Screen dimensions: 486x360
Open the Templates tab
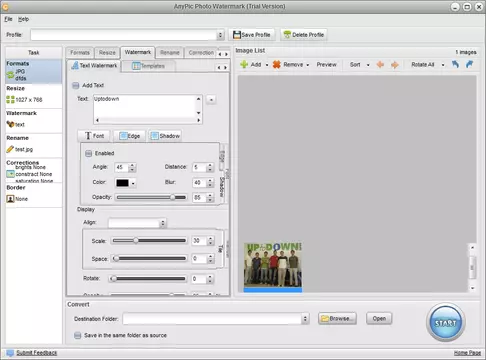tap(149, 66)
